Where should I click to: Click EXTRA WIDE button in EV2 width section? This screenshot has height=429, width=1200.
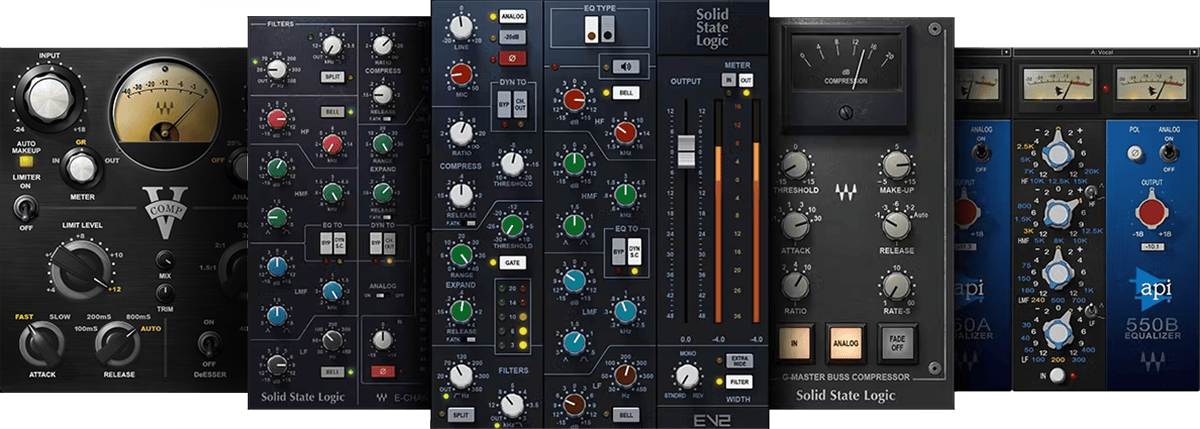[738, 360]
